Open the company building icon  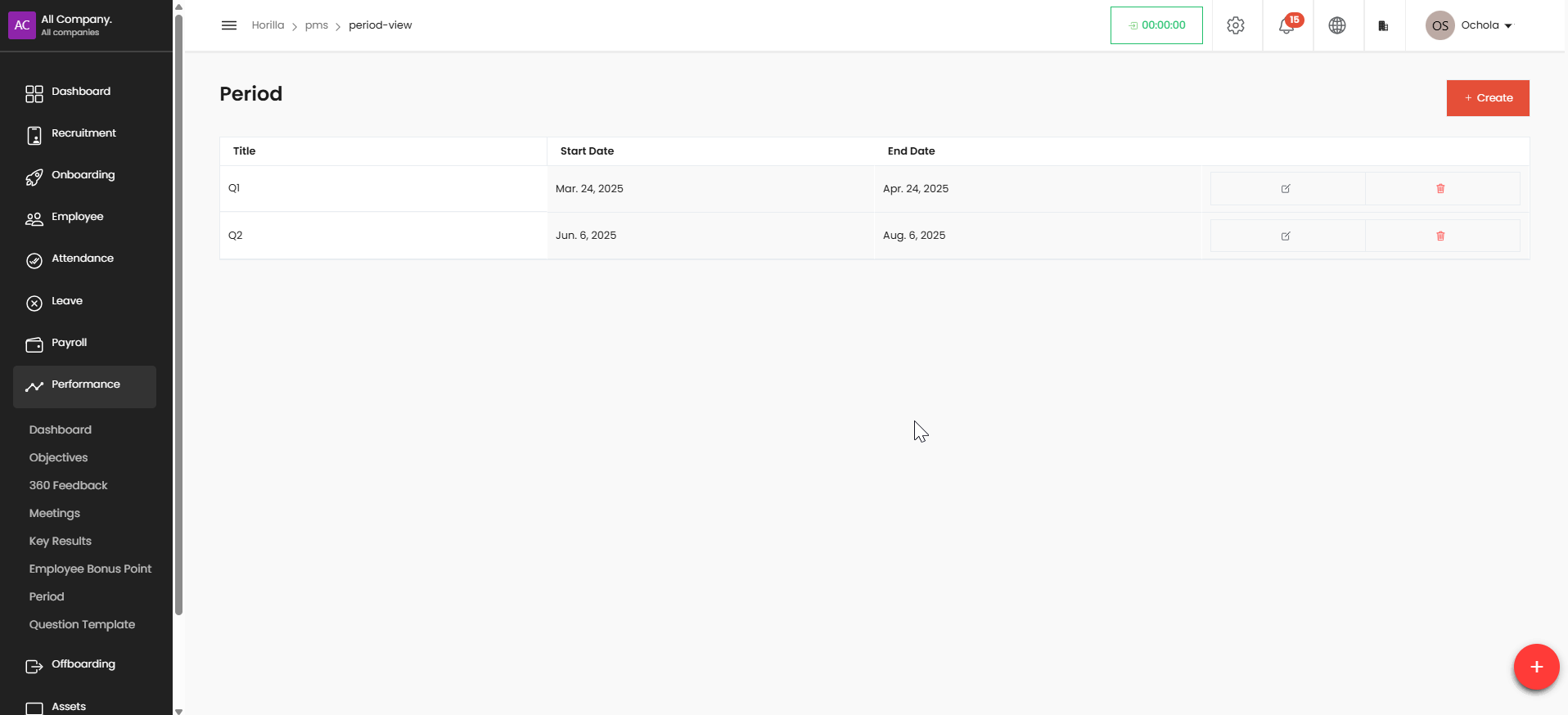[1383, 25]
